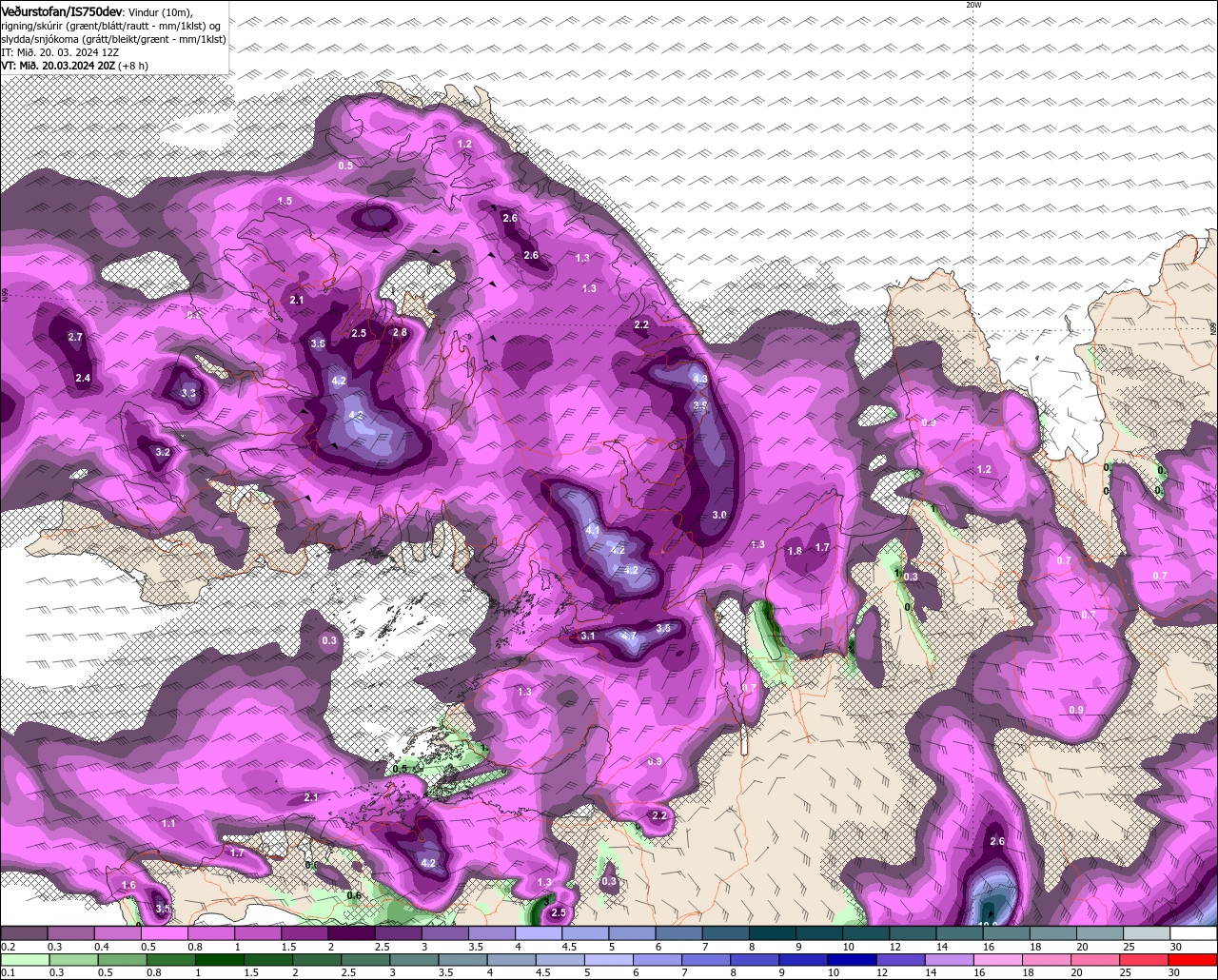This screenshot has width=1218, height=980.
Task: Select the 3.1 value left of 4.7
Action: 588,636
